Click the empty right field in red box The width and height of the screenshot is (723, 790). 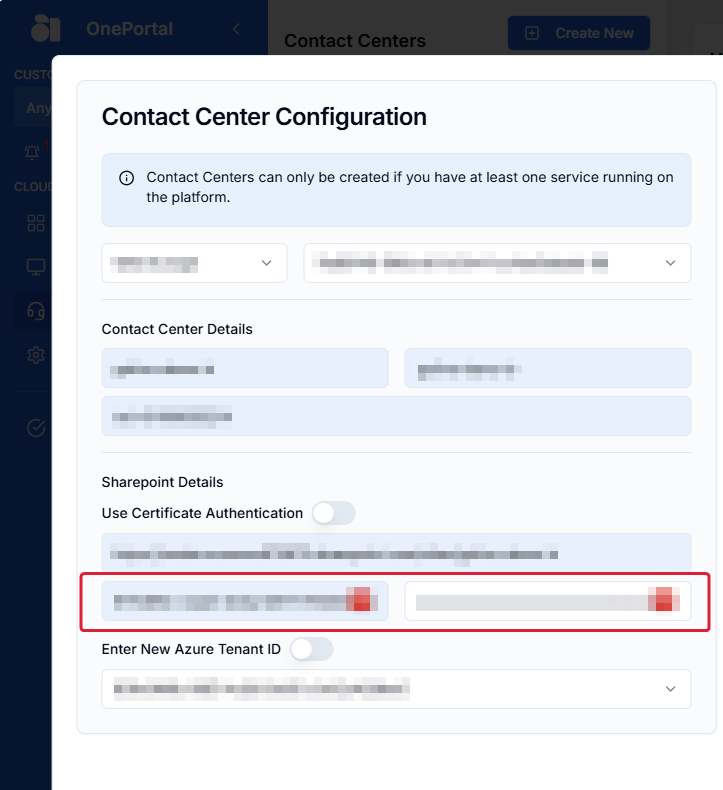pyautogui.click(x=548, y=601)
